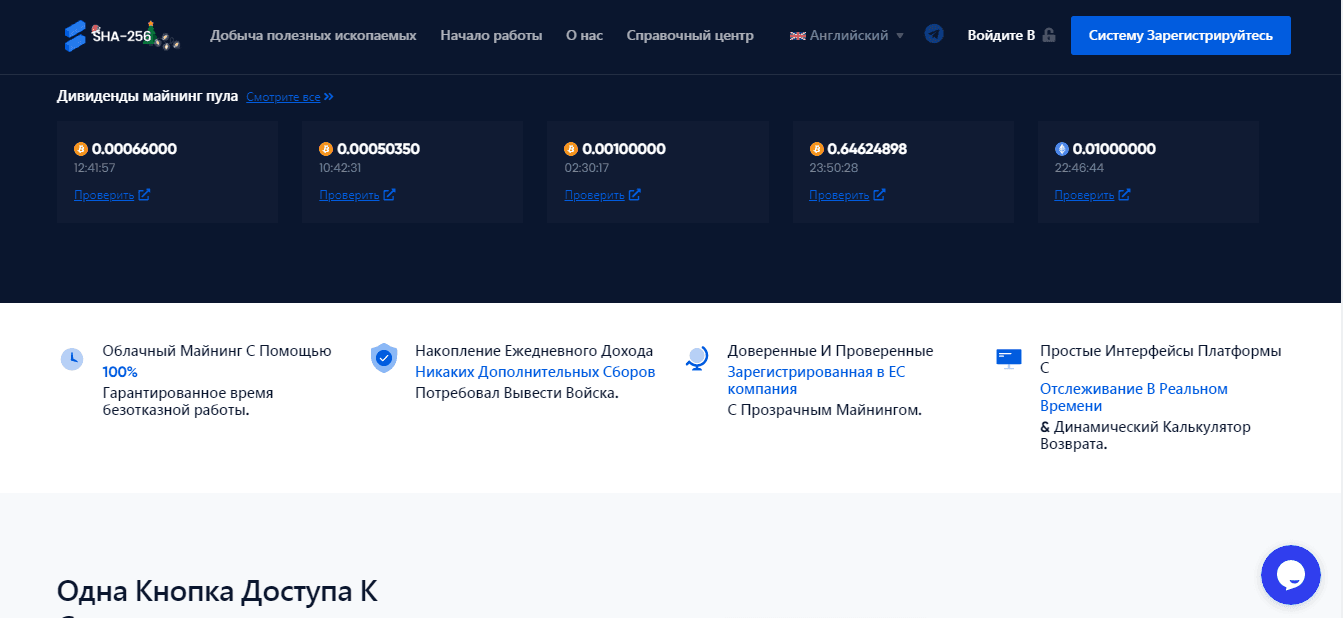Screen dimensions: 1343x618
Task: Open Добыча полезных ископаемых menu
Action: [x=313, y=35]
